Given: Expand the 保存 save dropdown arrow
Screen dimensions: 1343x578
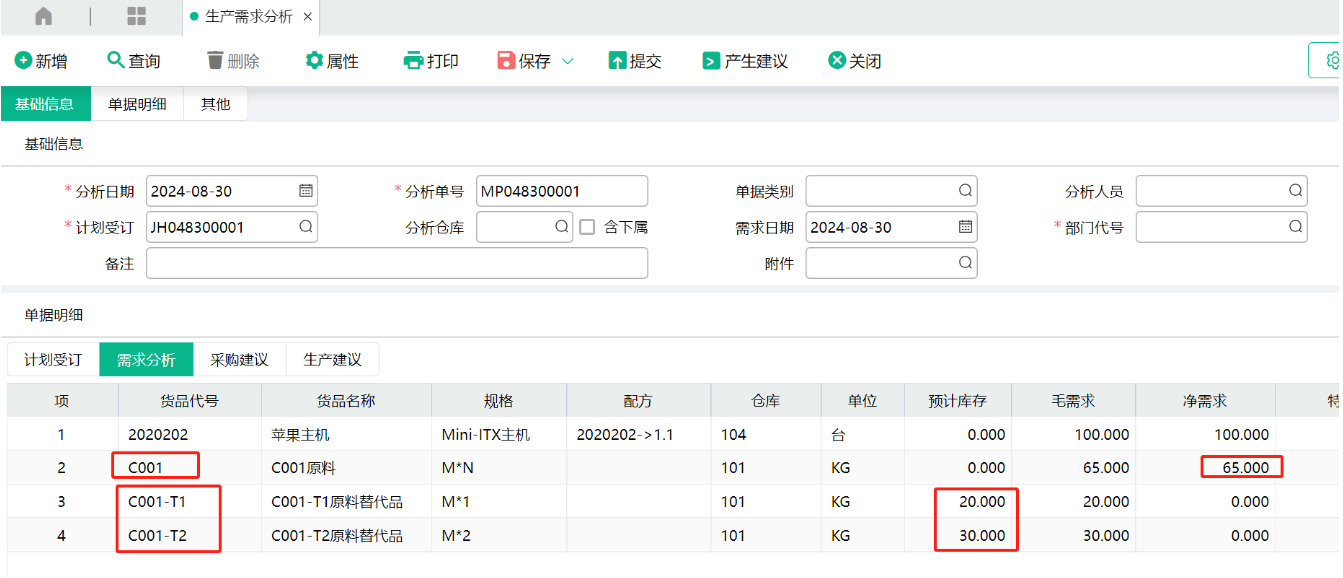Looking at the screenshot, I should (568, 61).
